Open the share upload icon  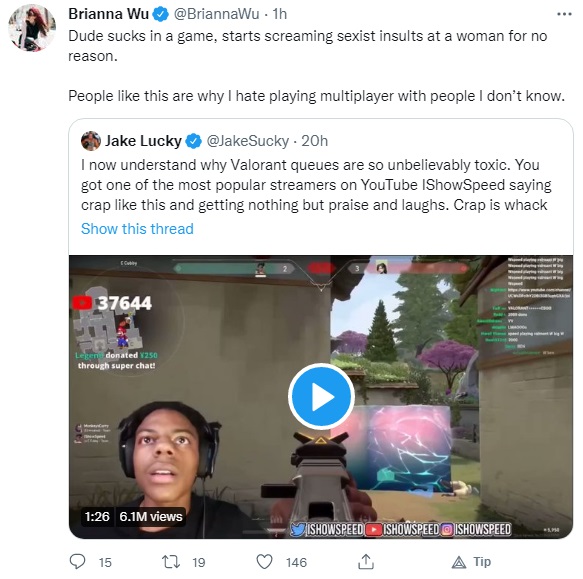tap(366, 562)
